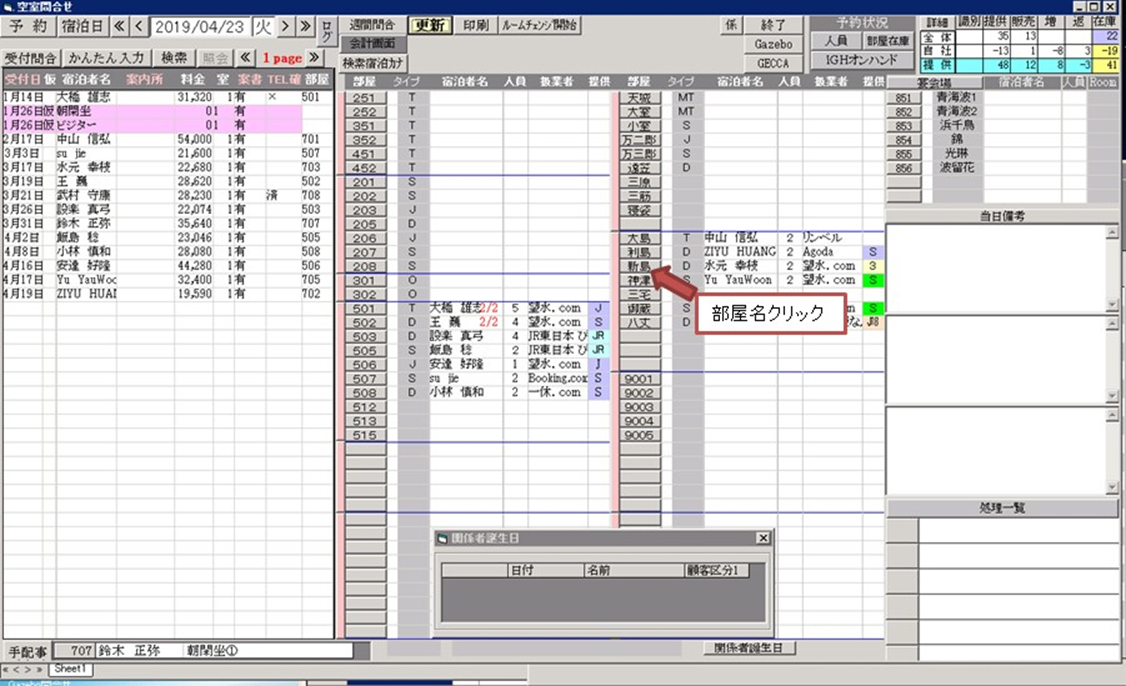This screenshot has width=1126, height=686.
Task: Click green S cell for Yu YauWoon
Action: (x=873, y=281)
